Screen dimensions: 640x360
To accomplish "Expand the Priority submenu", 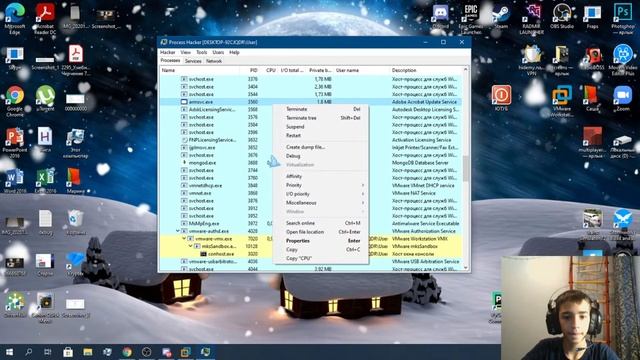I will point(321,185).
